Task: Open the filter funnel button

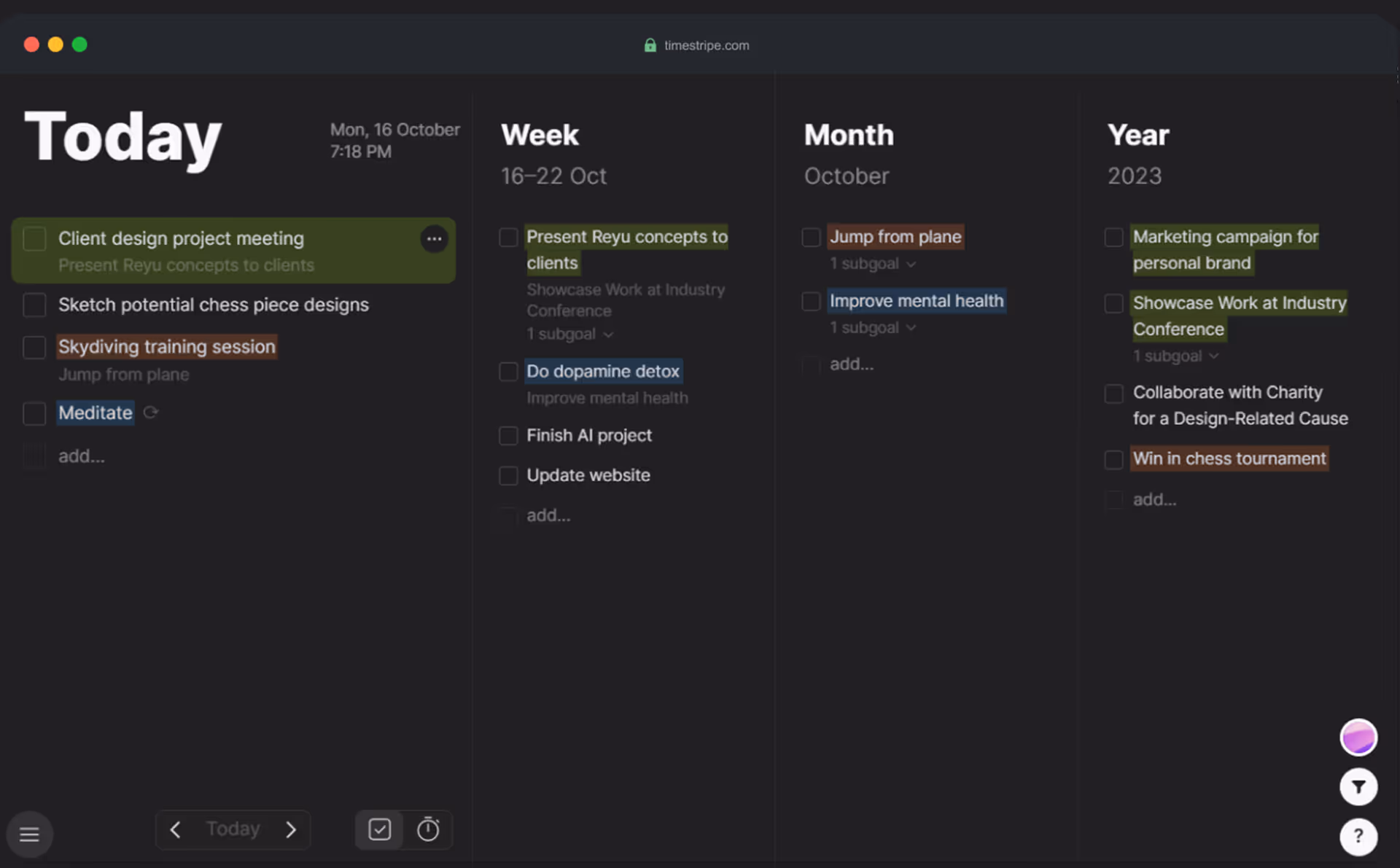Action: coord(1358,786)
